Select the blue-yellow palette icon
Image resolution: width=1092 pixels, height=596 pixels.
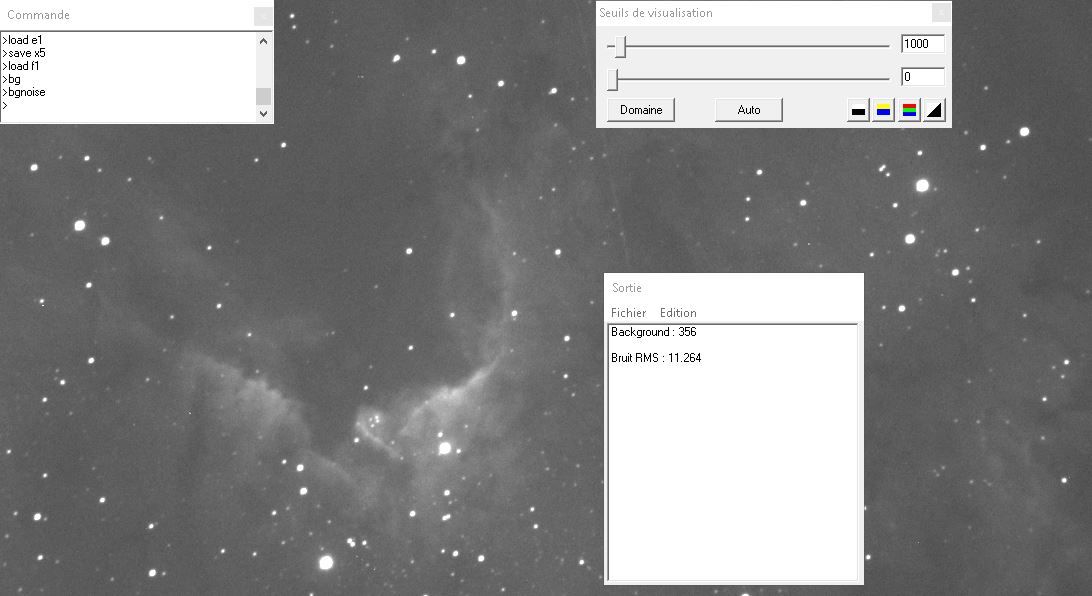tap(883, 110)
